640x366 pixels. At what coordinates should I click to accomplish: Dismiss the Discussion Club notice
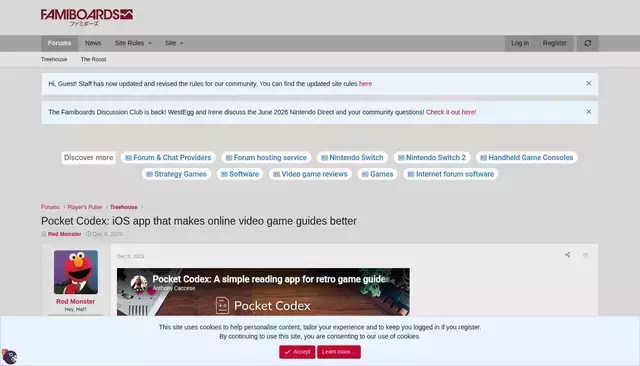coord(588,112)
